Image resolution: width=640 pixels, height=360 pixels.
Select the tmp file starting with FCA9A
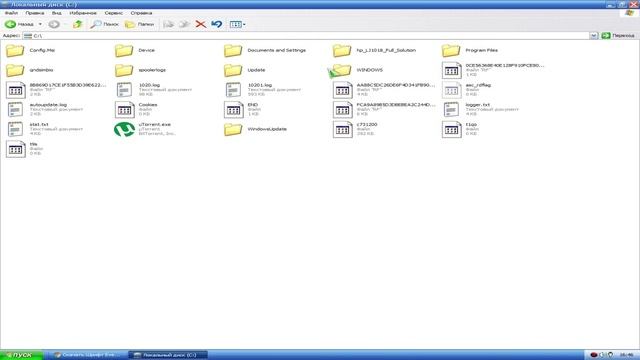point(384,109)
